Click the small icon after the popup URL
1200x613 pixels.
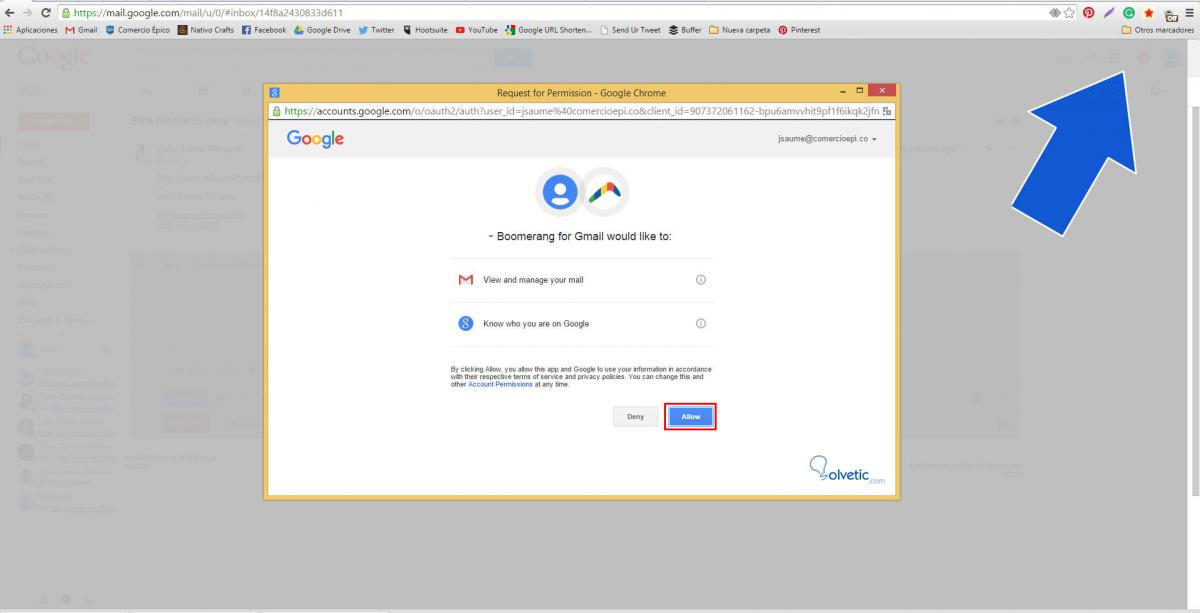tap(887, 111)
